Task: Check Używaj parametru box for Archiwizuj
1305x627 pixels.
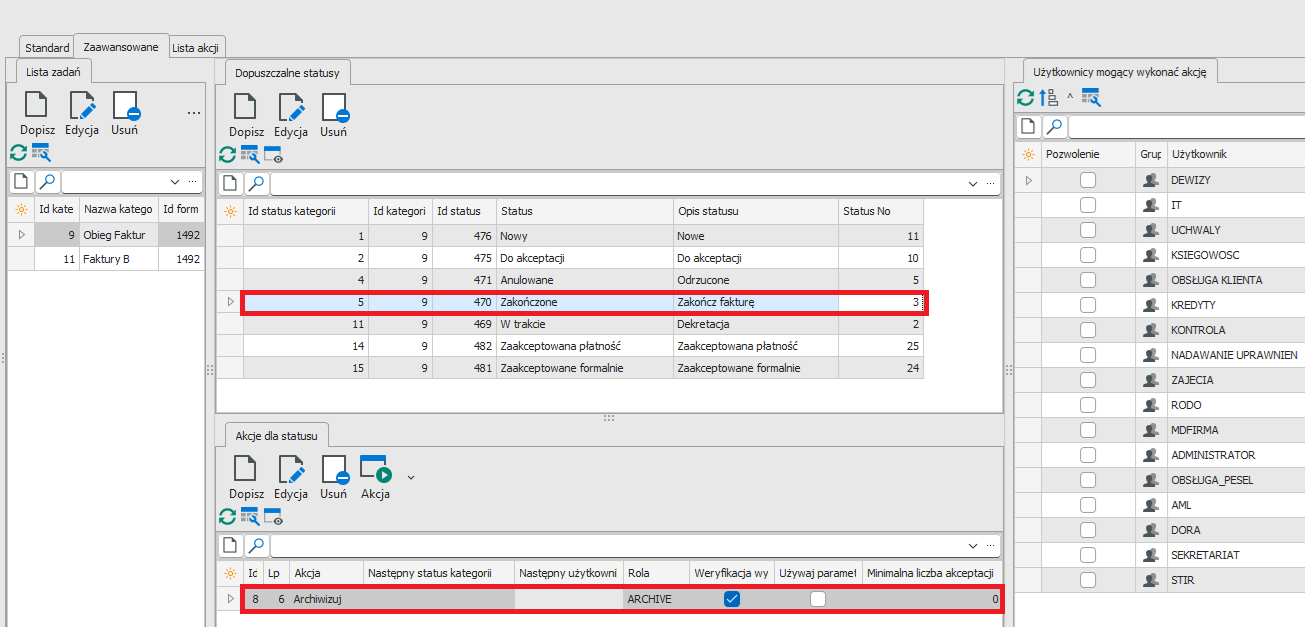Action: point(818,599)
